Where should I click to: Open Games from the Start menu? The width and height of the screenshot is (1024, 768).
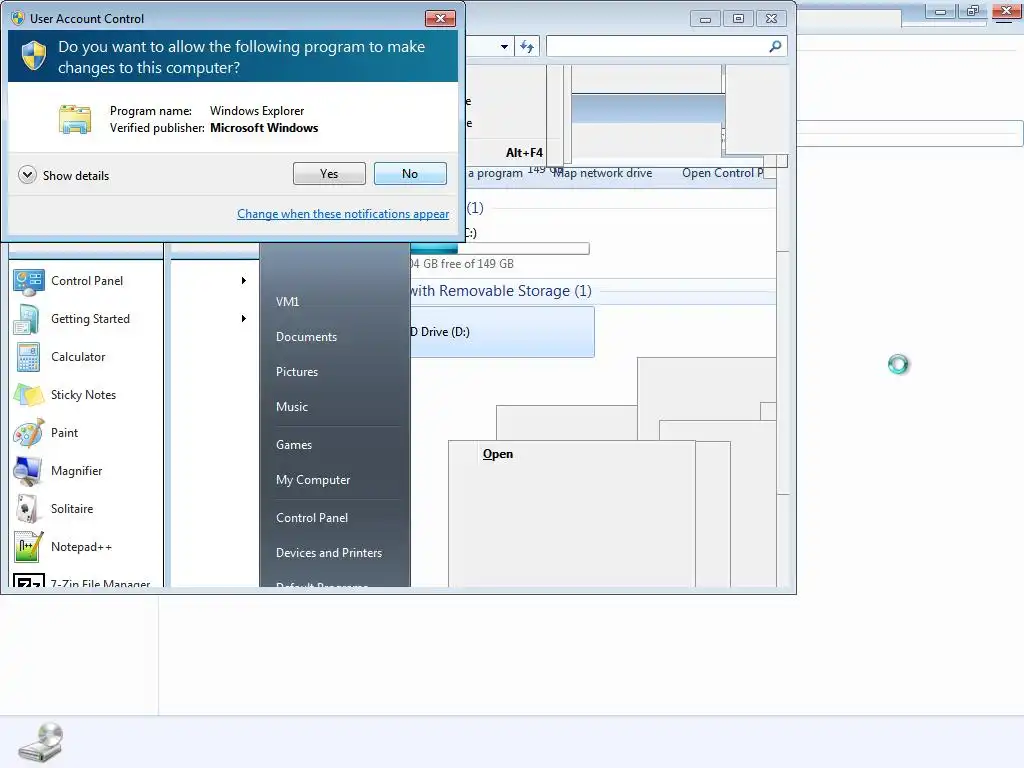coord(294,445)
